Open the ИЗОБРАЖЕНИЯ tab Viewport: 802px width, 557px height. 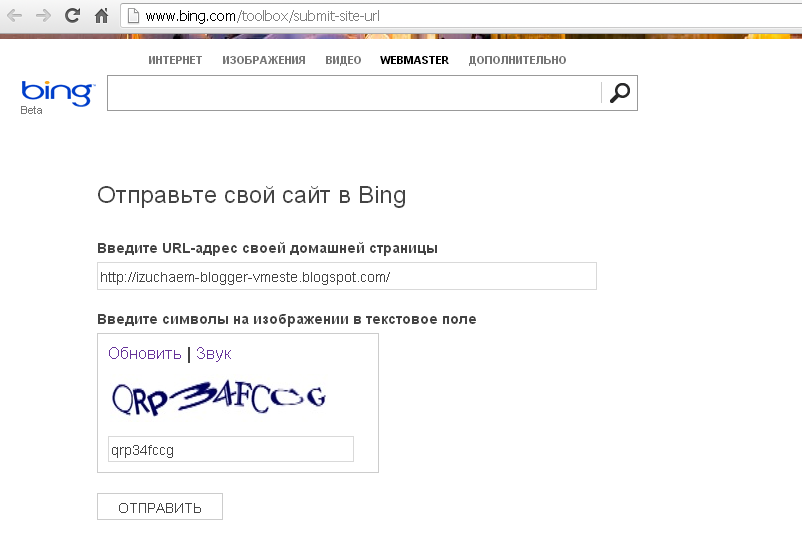pyautogui.click(x=263, y=60)
